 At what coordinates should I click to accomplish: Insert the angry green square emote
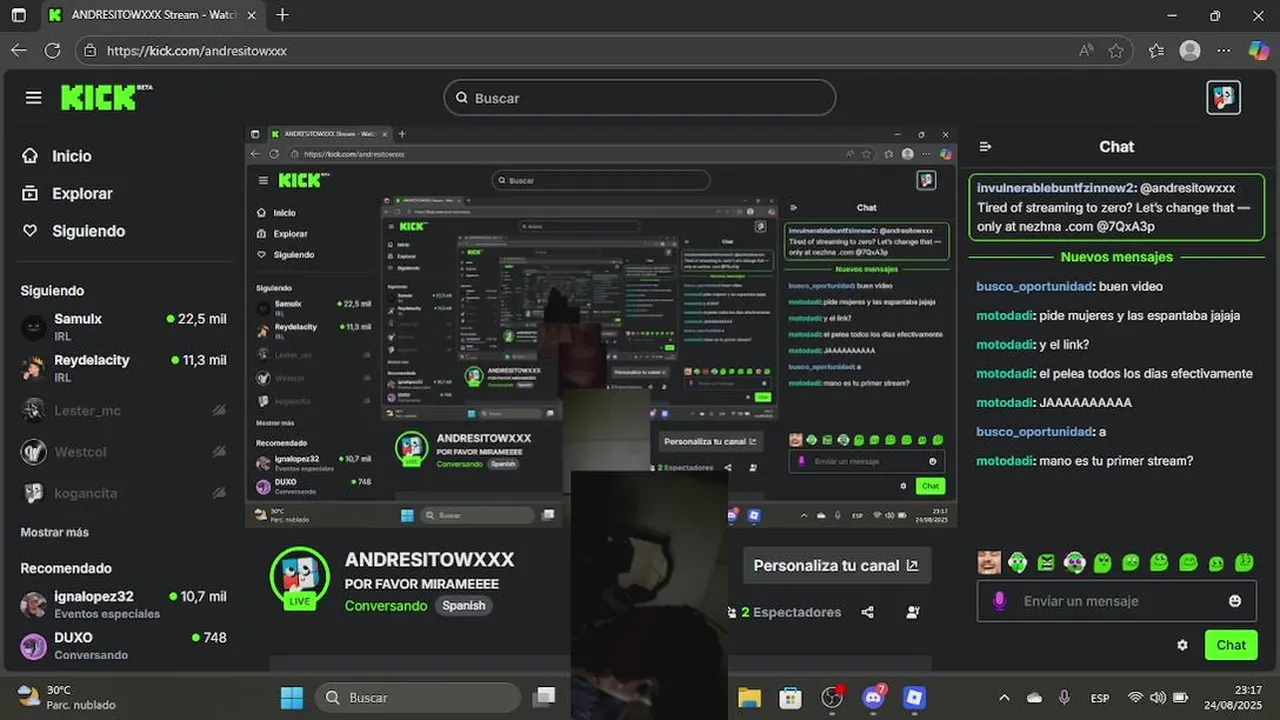tap(1046, 562)
